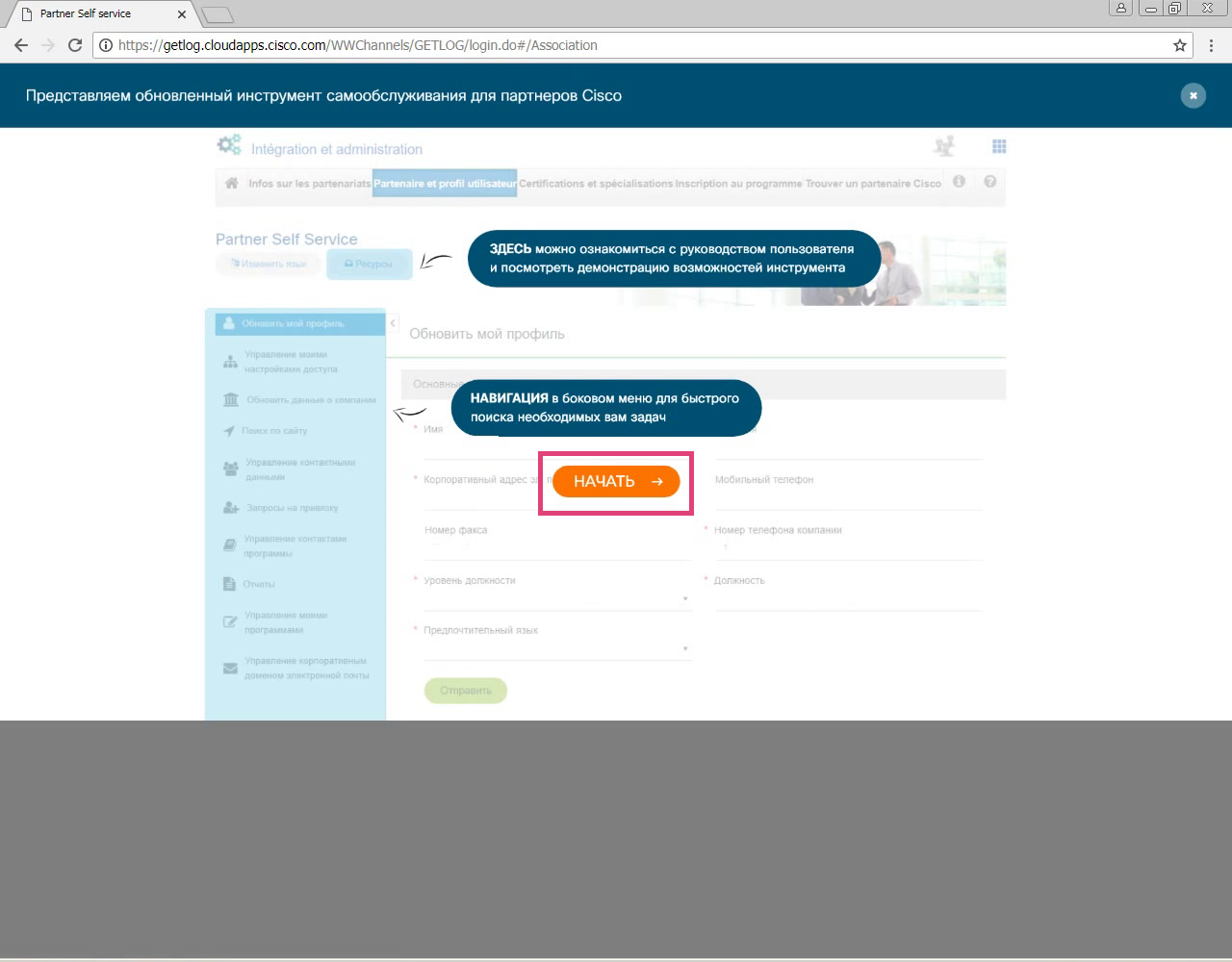Click the Chrome user profile icon
The height and width of the screenshot is (962, 1232).
click(x=1121, y=9)
